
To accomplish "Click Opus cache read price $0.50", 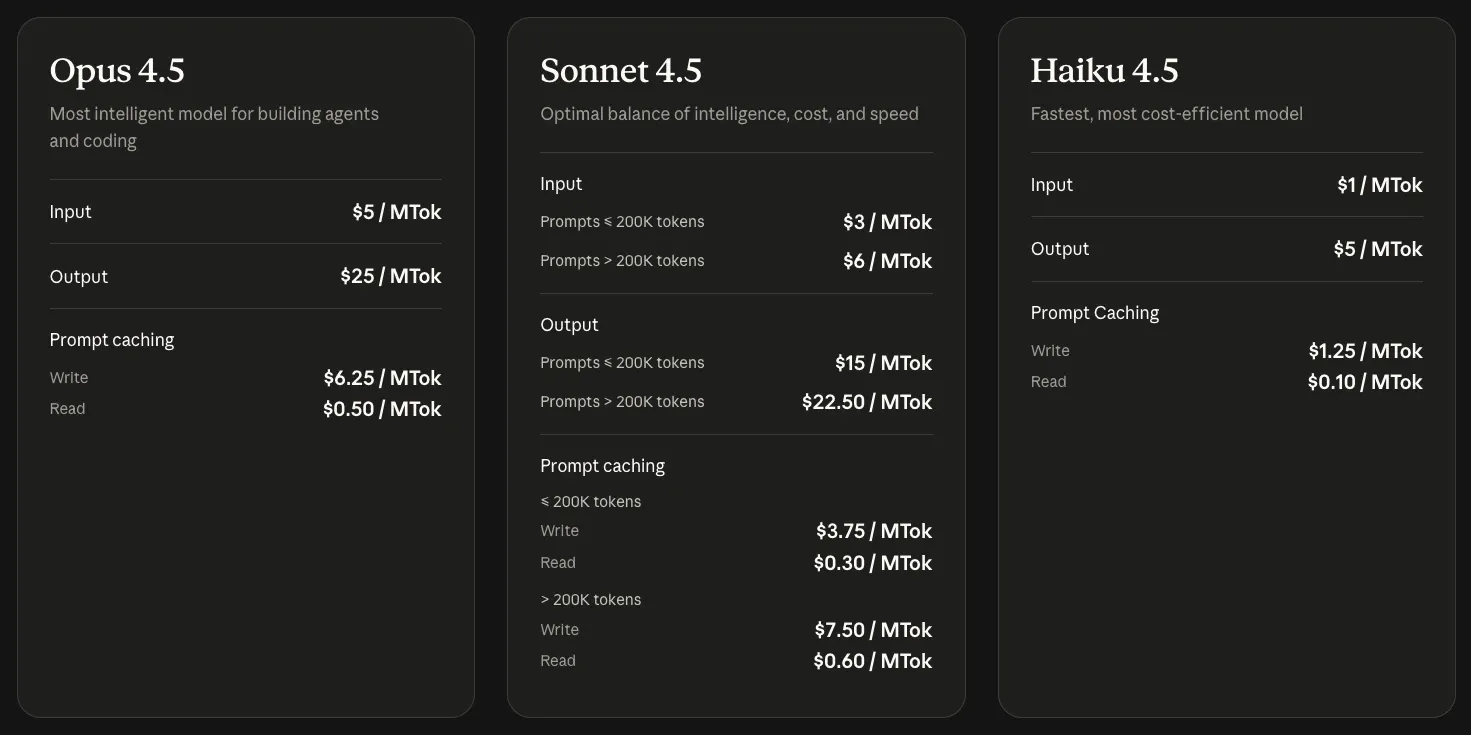I will pyautogui.click(x=382, y=409).
